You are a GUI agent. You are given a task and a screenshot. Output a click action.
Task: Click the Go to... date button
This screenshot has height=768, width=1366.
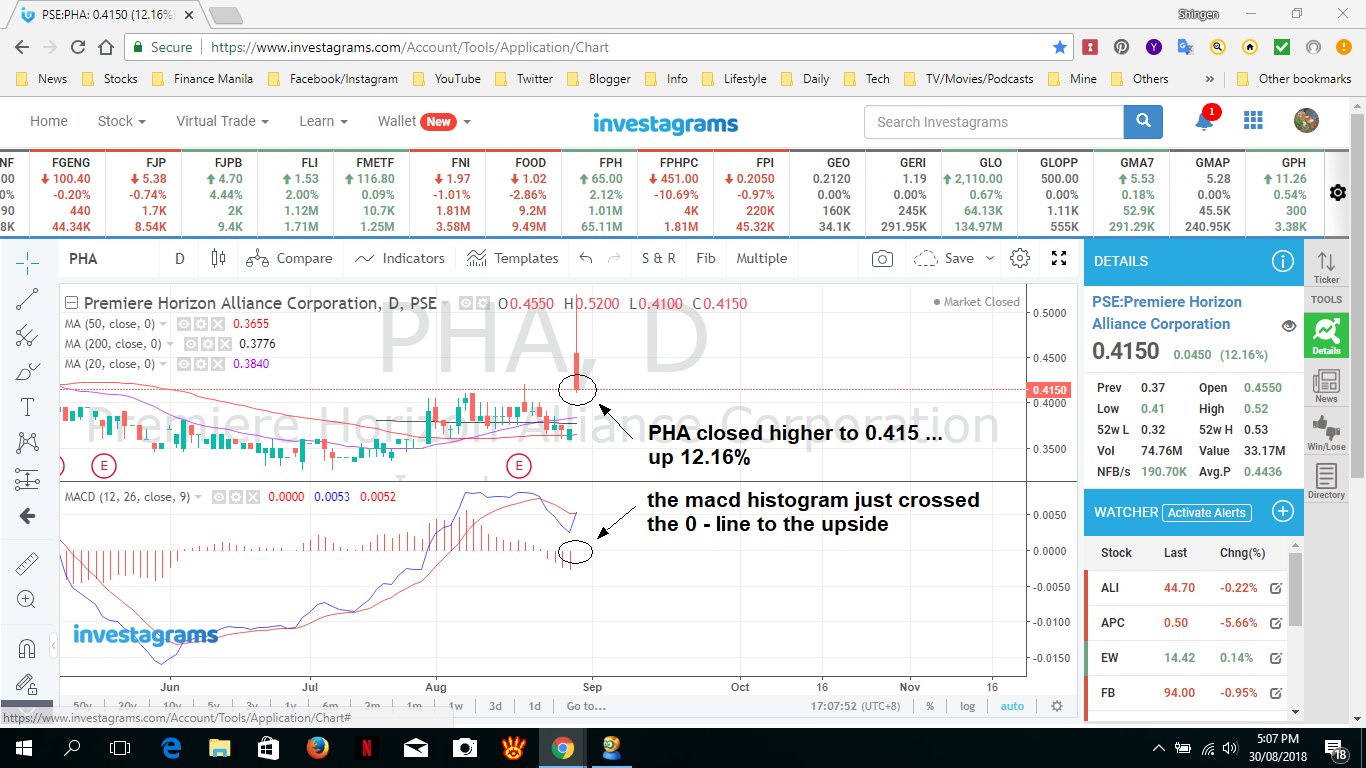tap(586, 706)
